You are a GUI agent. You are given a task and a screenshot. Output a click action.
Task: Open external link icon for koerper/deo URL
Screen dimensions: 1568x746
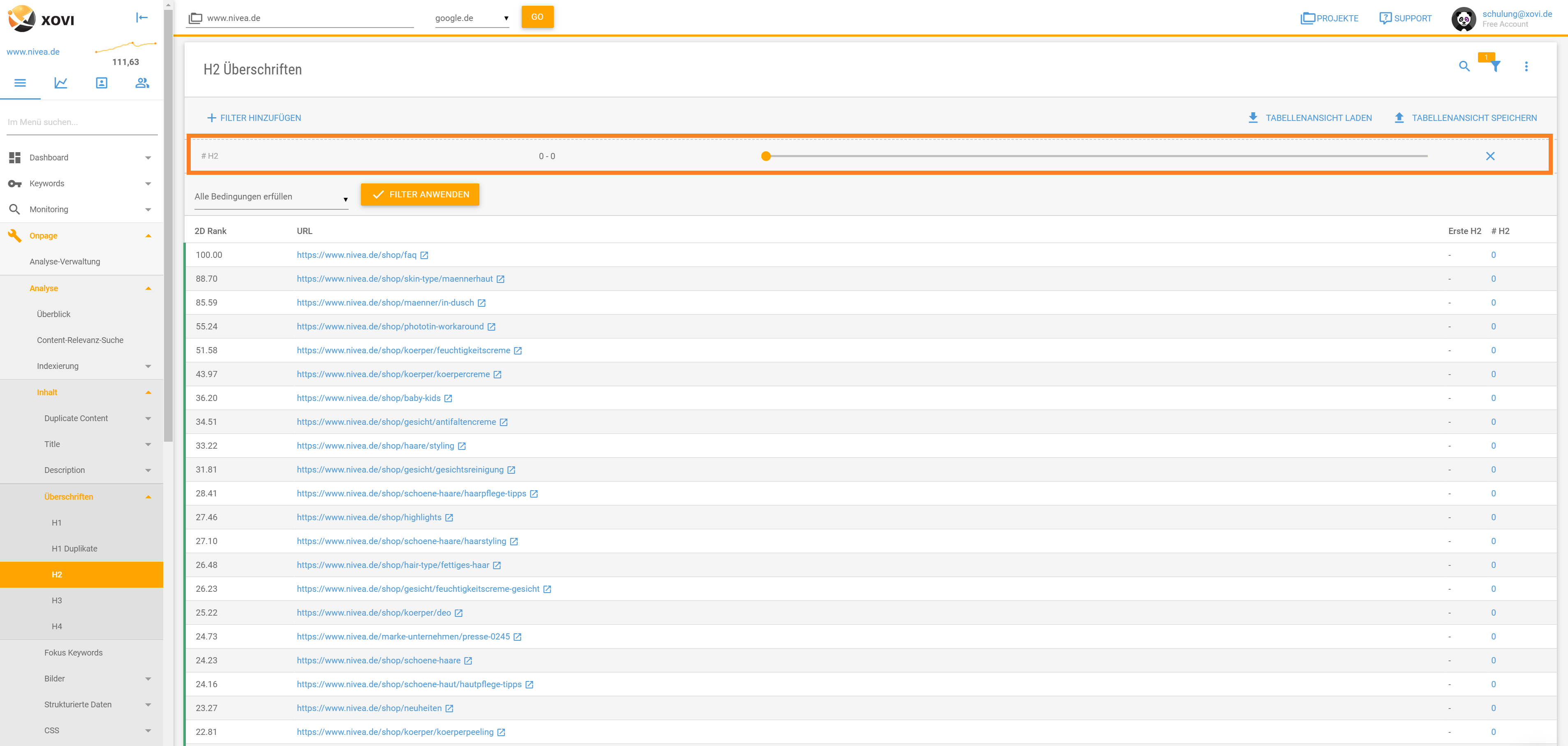[x=459, y=613]
